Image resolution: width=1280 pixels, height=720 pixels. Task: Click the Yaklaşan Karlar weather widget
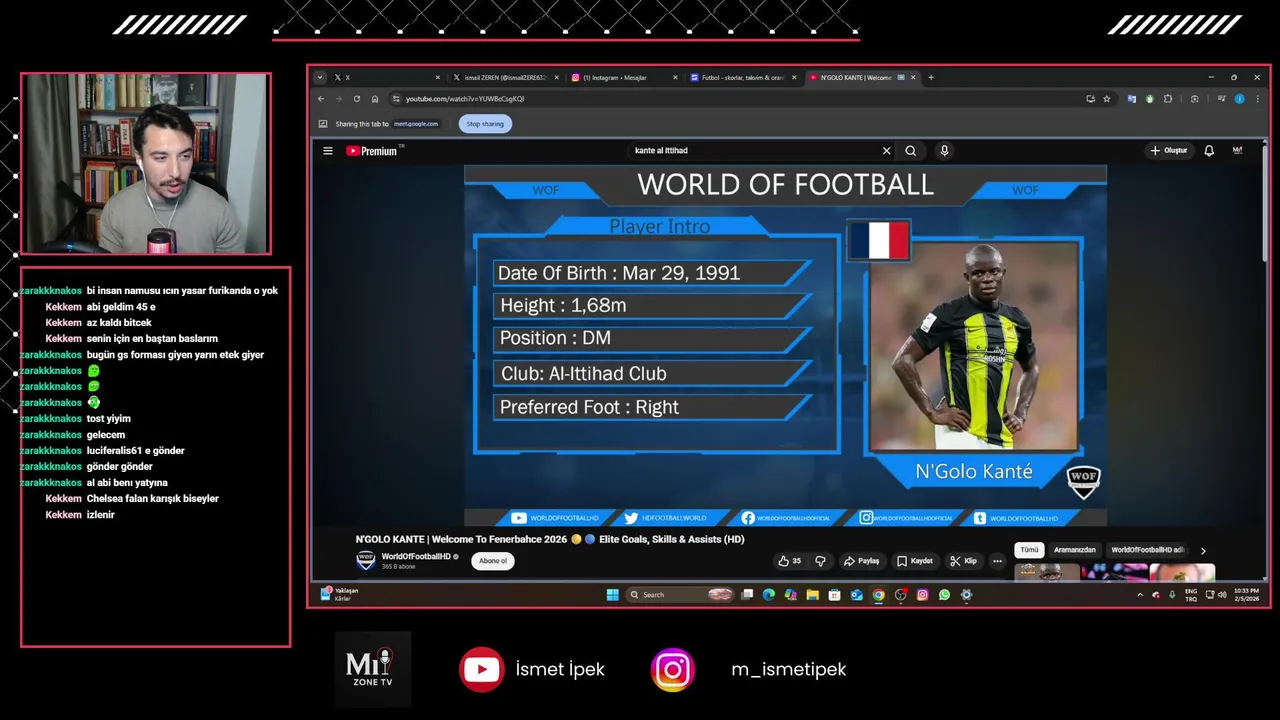[339, 594]
